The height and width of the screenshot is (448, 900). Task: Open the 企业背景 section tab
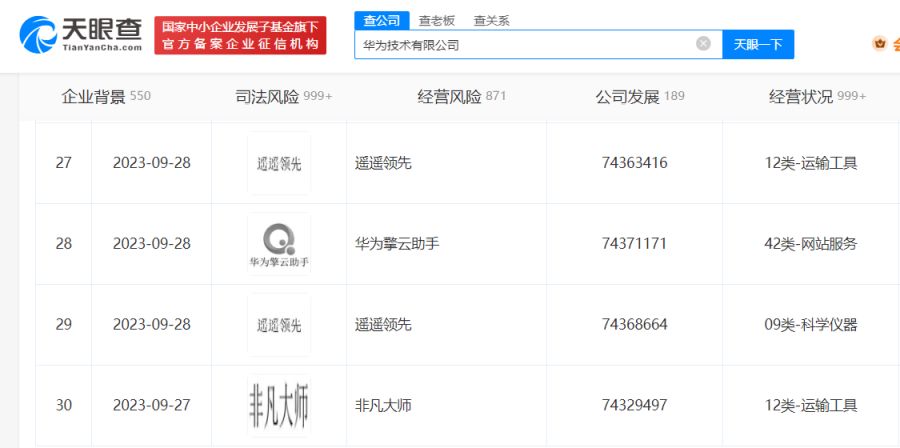106,97
